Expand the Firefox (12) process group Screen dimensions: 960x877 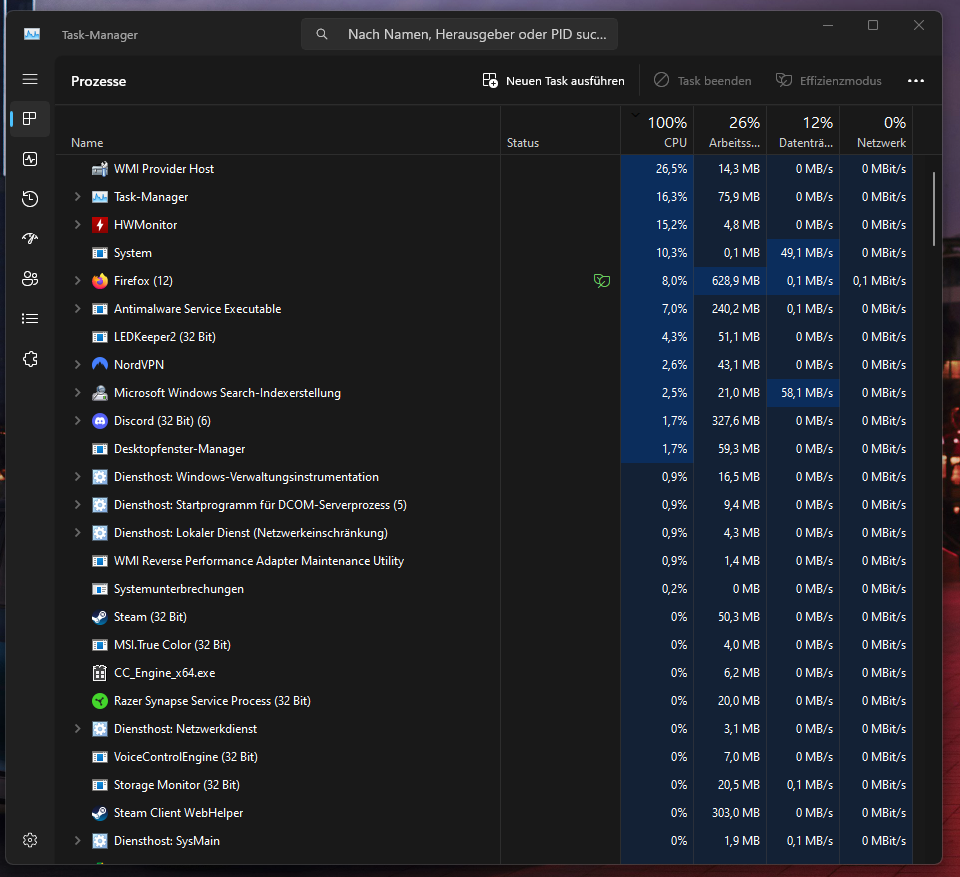(77, 281)
